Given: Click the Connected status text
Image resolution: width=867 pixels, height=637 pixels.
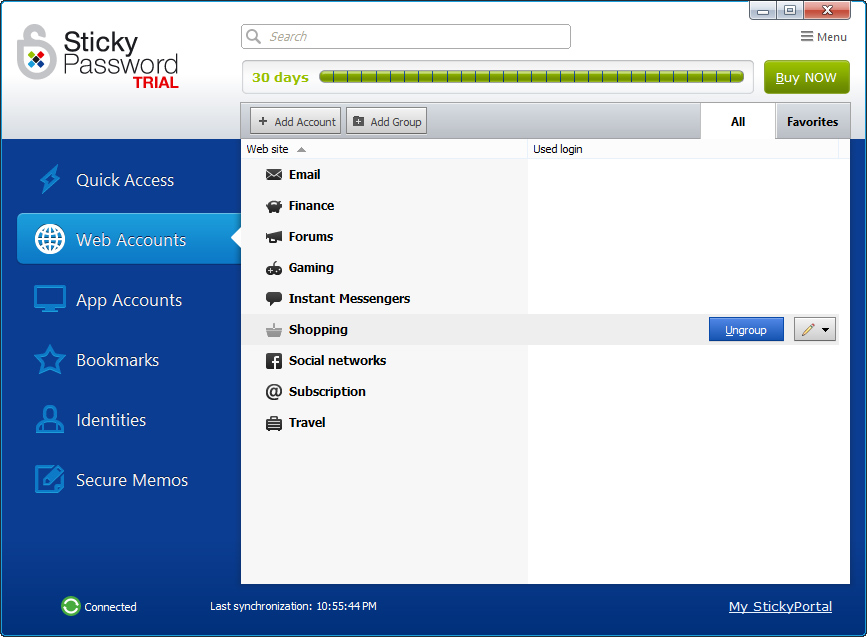Looking at the screenshot, I should coord(110,607).
